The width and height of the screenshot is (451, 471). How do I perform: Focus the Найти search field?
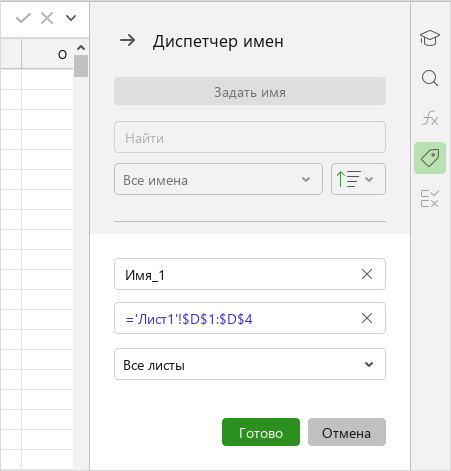click(250, 137)
